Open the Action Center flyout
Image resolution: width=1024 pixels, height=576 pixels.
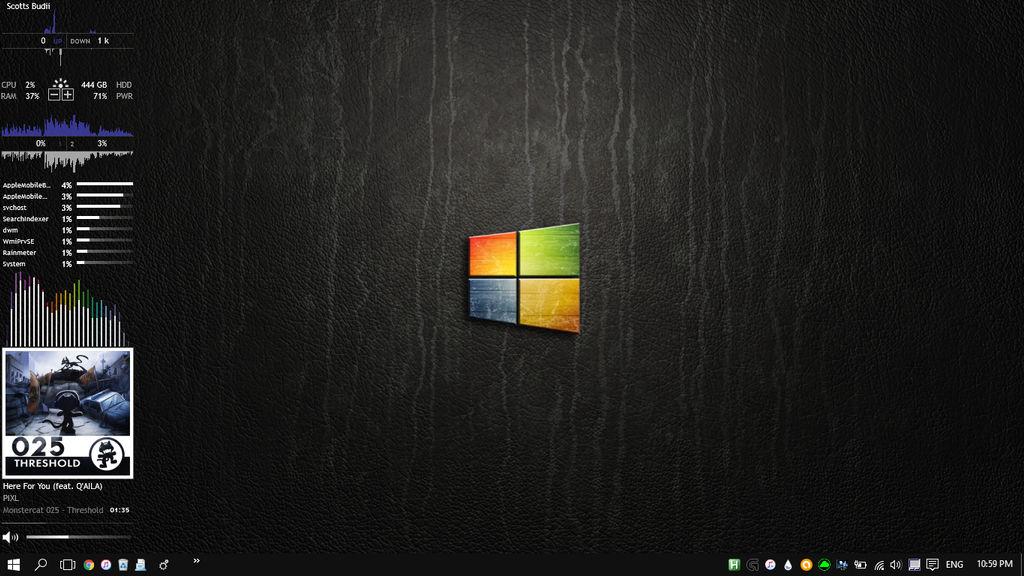(x=933, y=565)
